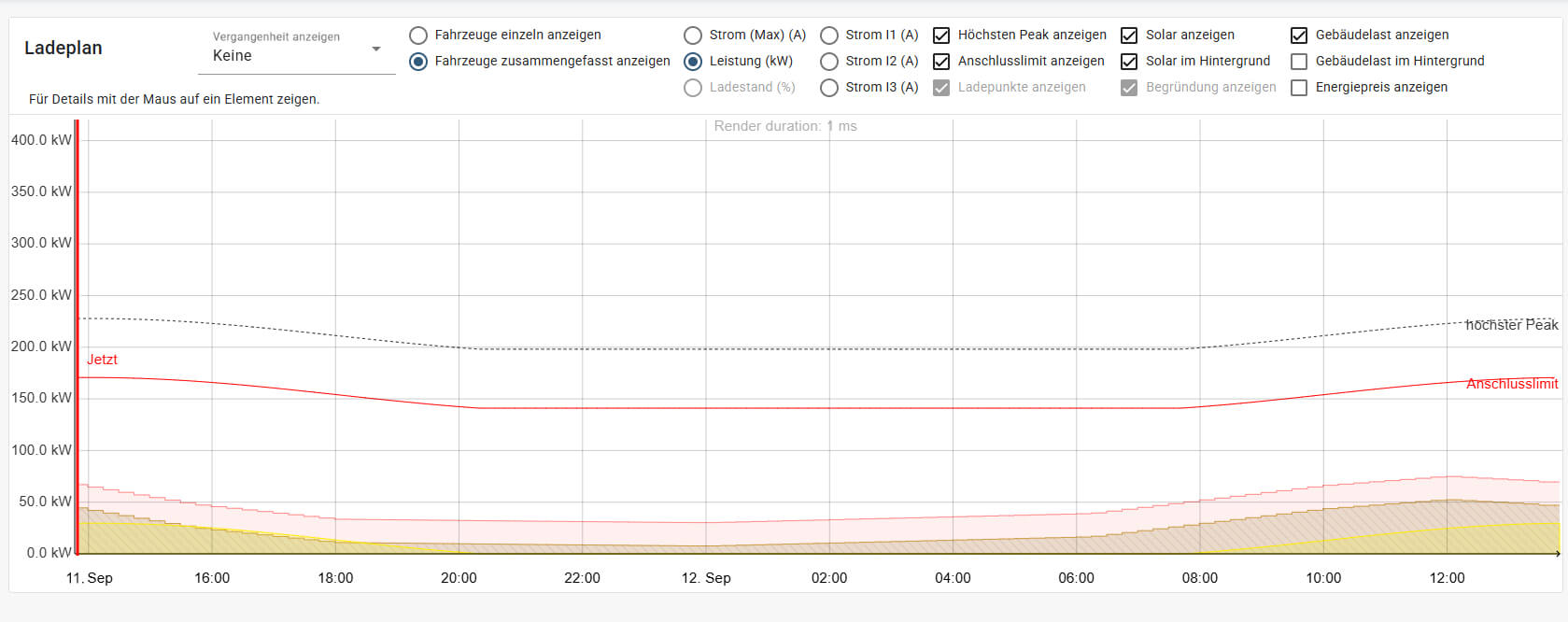Toggle Gebäudelast anzeigen checkbox
Image resolution: width=1568 pixels, height=622 pixels.
[1299, 35]
